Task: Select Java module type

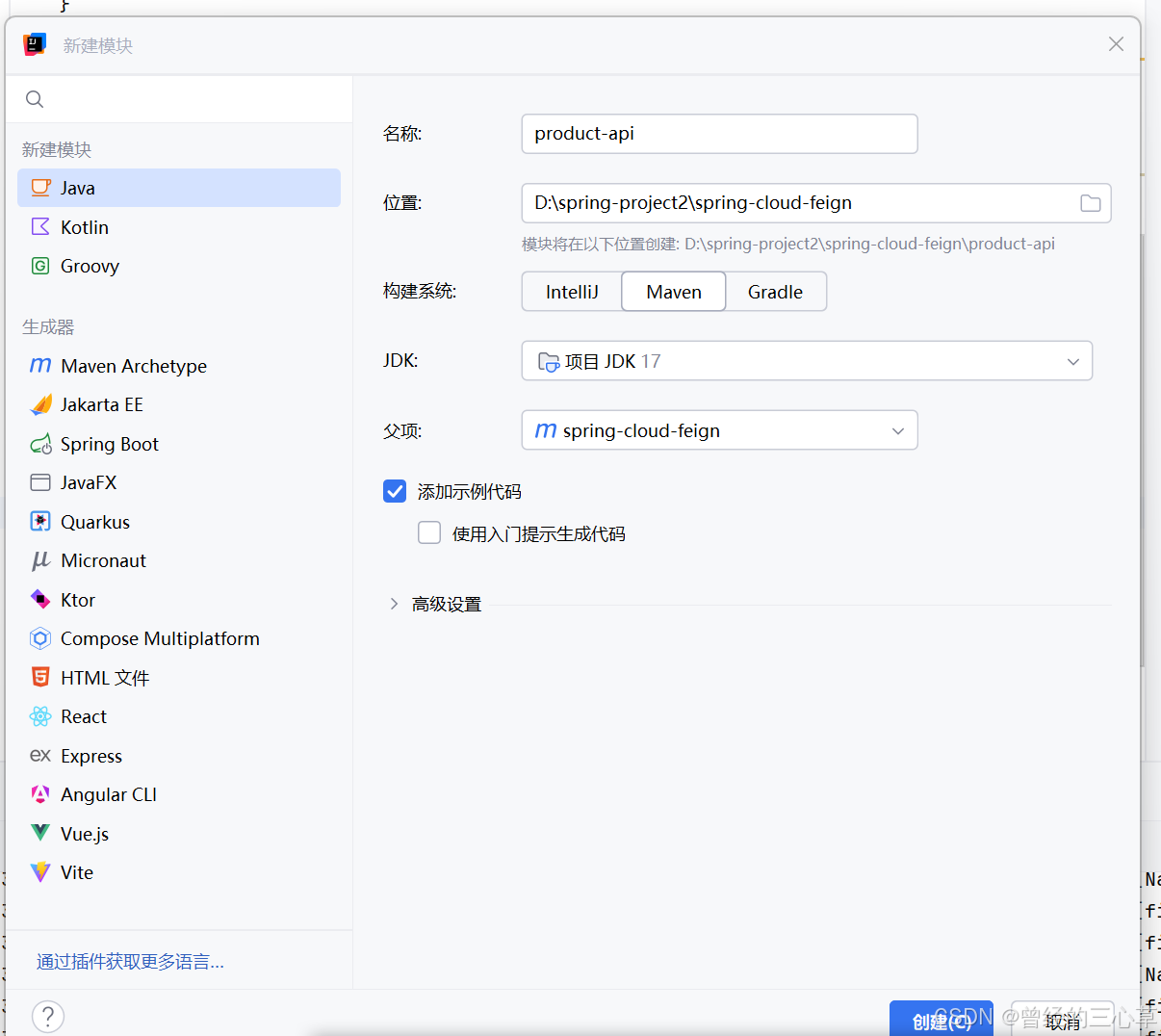Action: click(x=179, y=188)
